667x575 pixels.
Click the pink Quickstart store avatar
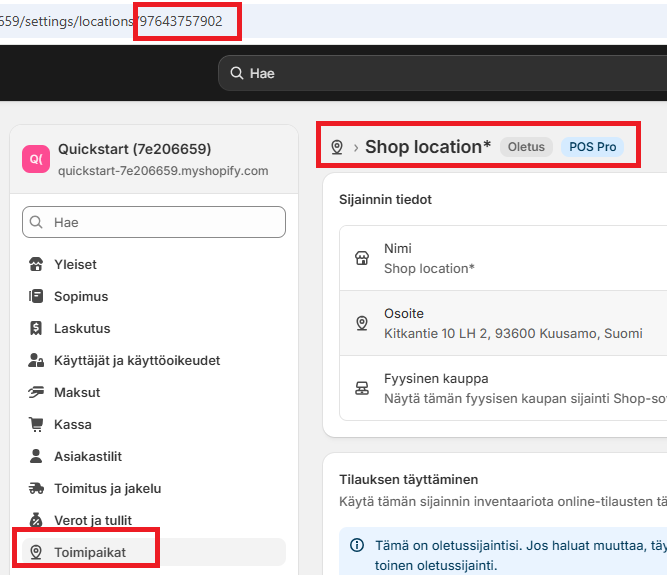35,159
